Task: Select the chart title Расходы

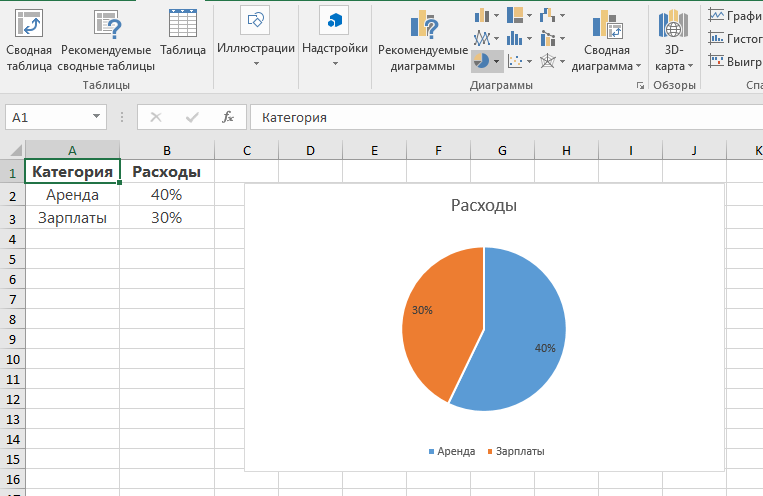Action: [x=484, y=205]
